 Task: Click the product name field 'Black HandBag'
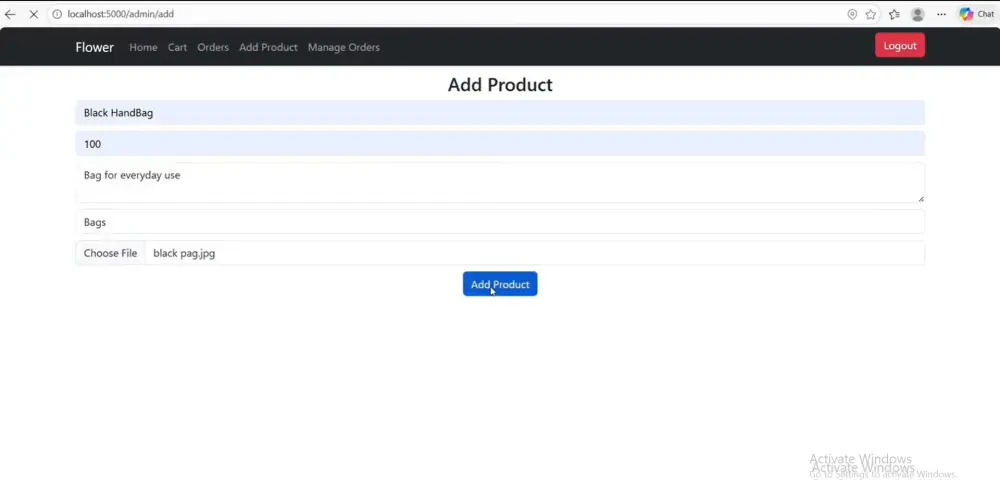500,113
